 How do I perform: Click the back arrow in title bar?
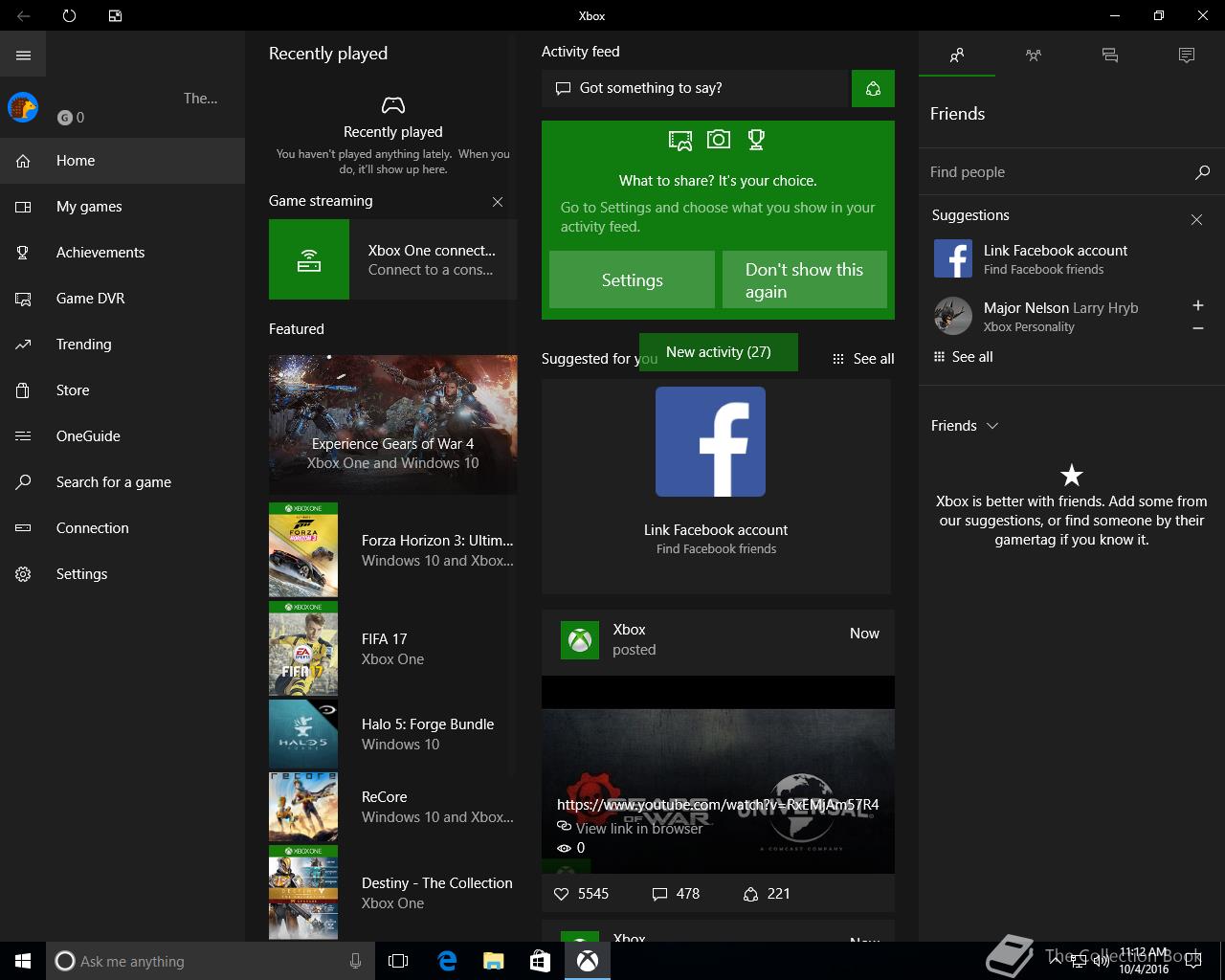[23, 15]
